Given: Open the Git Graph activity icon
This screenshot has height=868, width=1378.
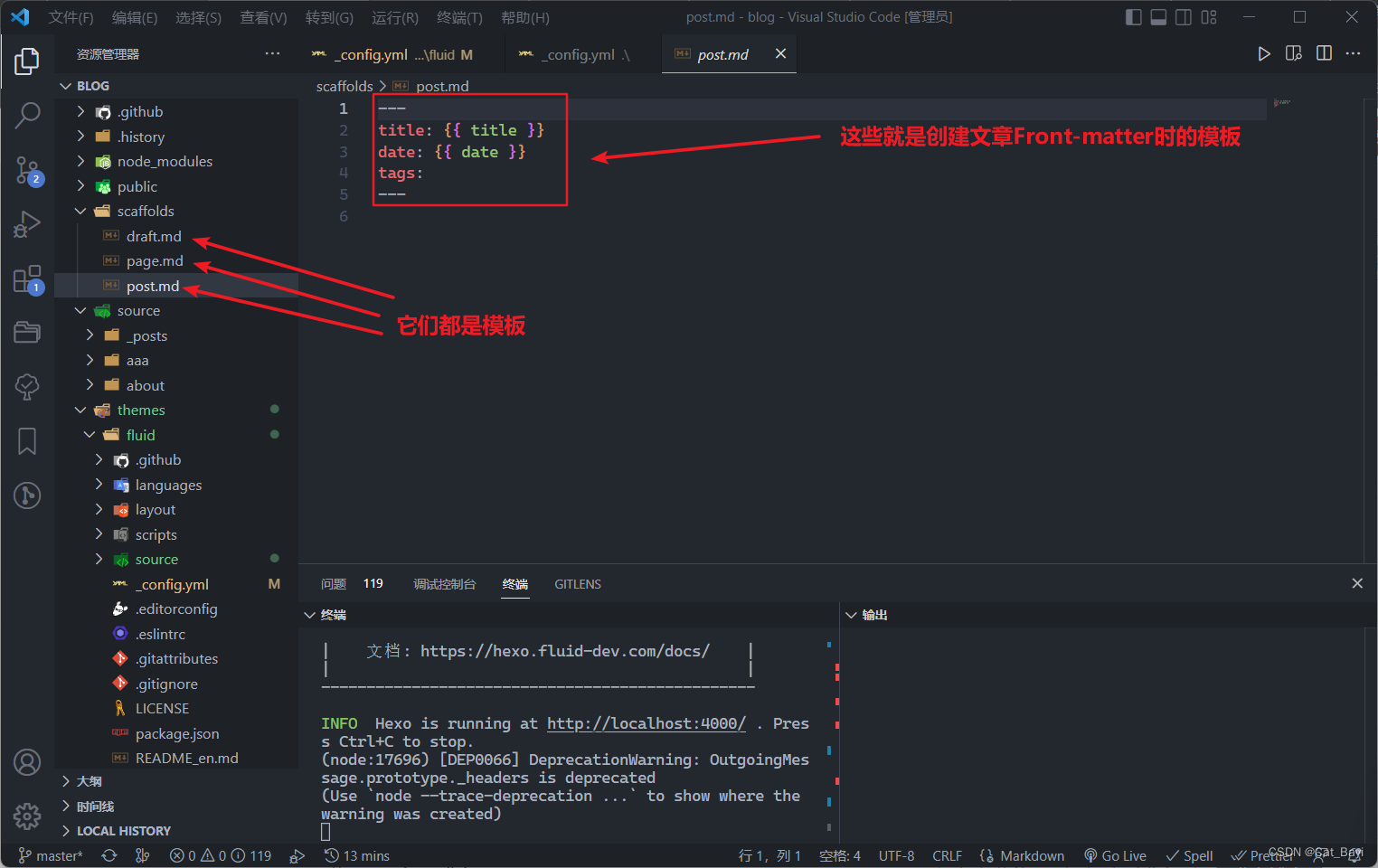Looking at the screenshot, I should click(27, 495).
